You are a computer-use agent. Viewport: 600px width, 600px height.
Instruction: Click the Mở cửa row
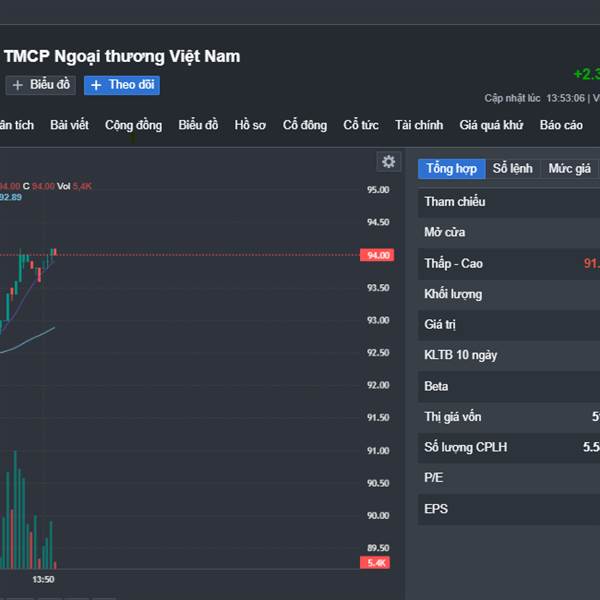(x=509, y=232)
